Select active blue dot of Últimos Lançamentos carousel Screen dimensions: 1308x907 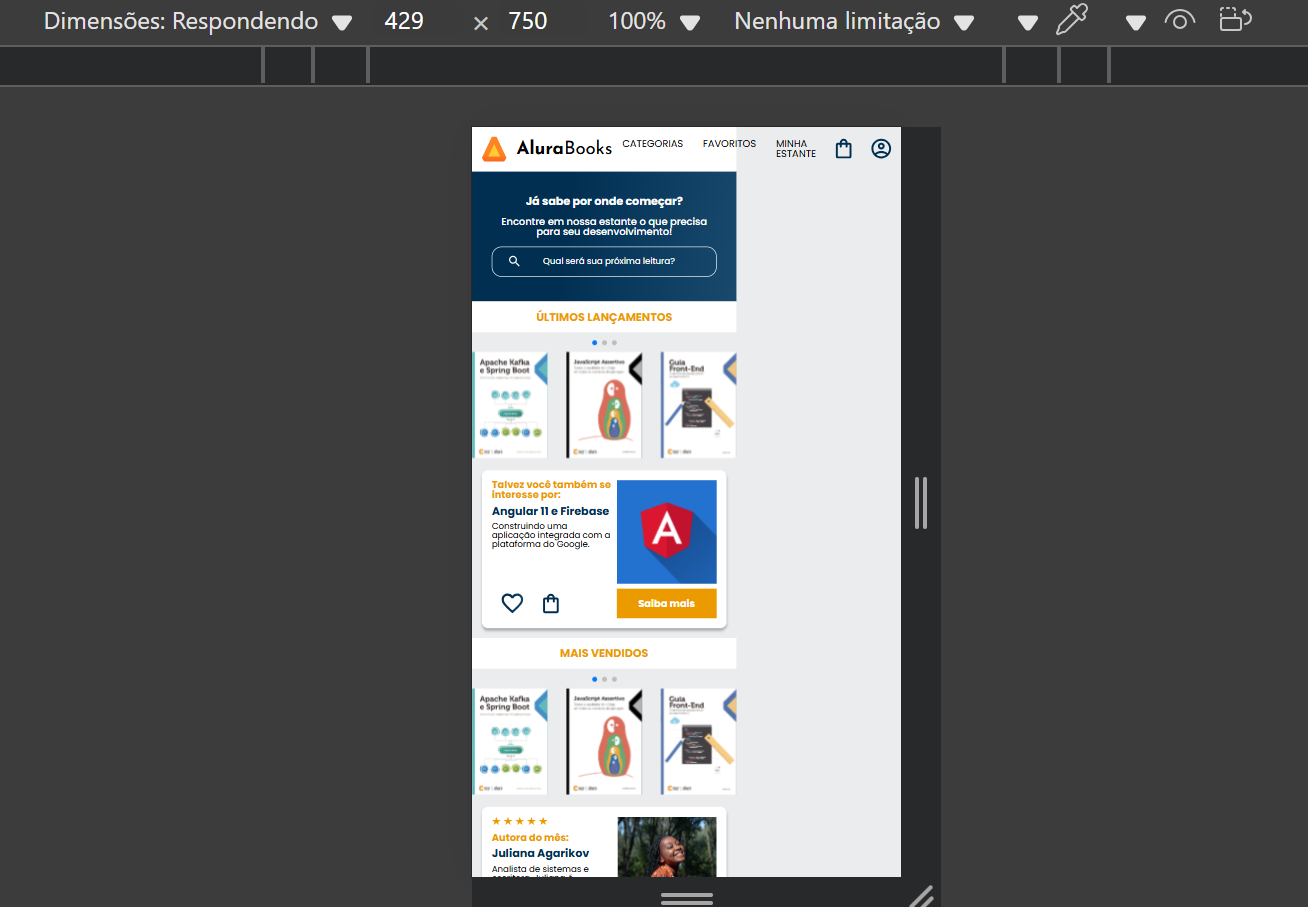pos(594,343)
